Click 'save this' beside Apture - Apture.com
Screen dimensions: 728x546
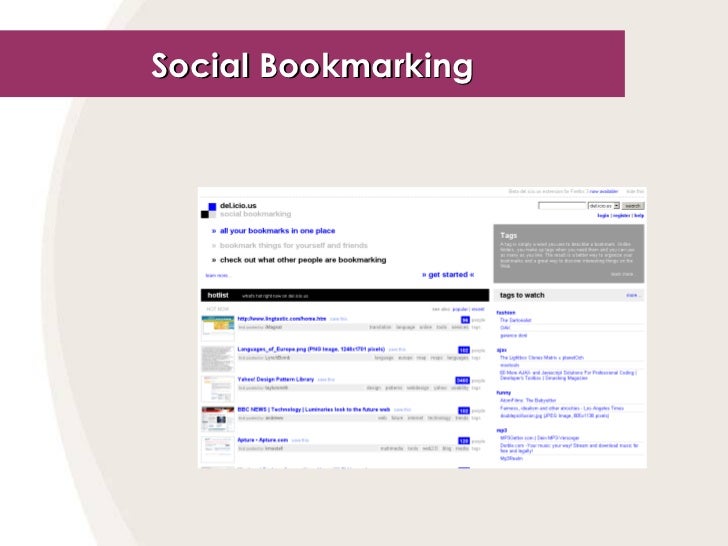coord(300,440)
